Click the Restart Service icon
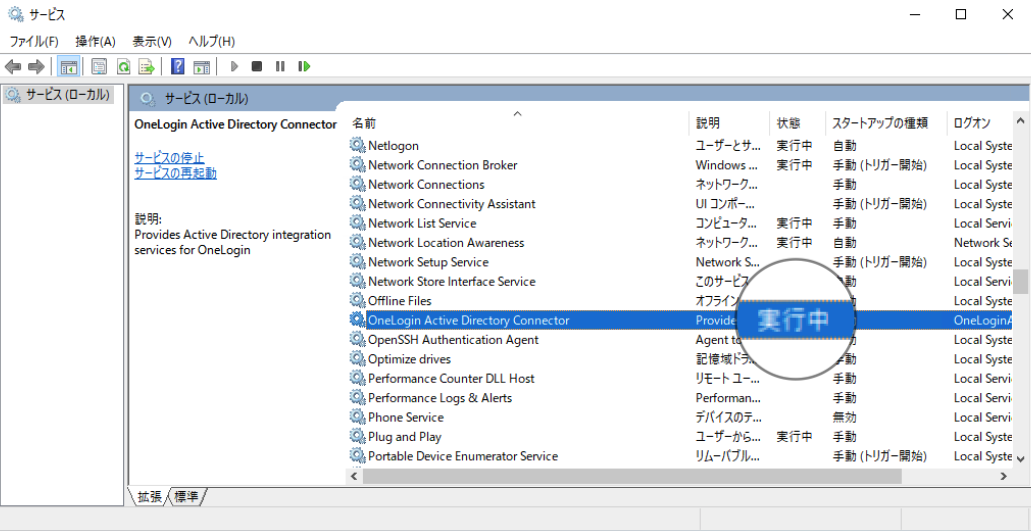 pos(303,66)
